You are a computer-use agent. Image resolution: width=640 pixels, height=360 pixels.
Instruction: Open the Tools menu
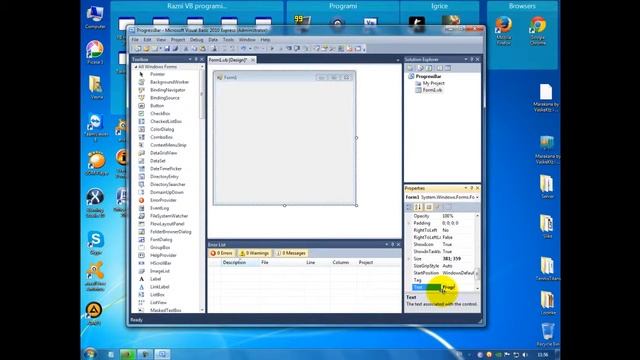(228, 40)
